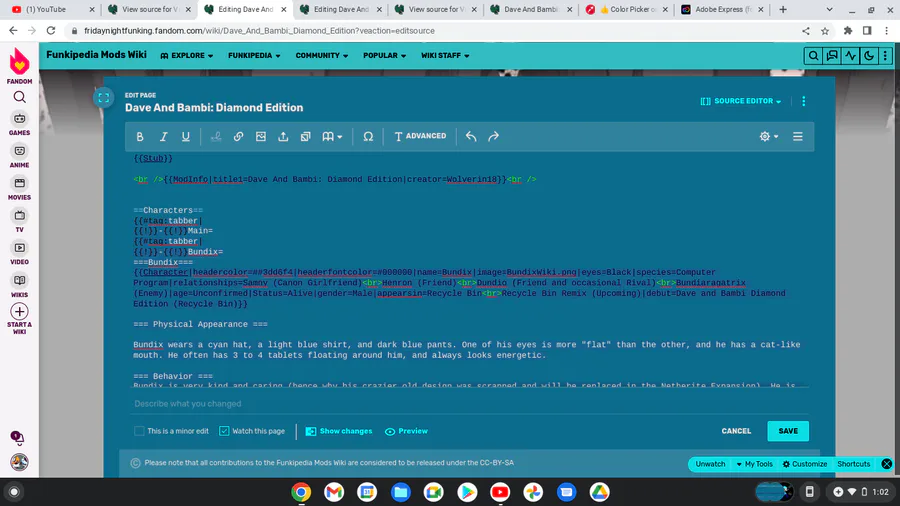Toggle fullscreen editor mode
900x506 pixels.
[103, 98]
